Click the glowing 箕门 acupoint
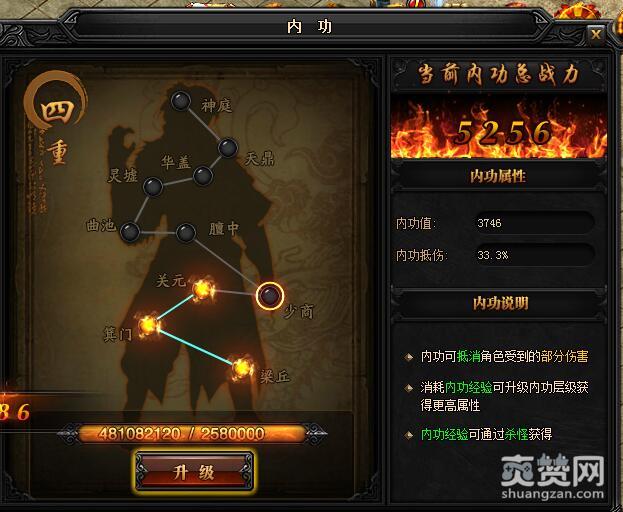623x512 pixels. 149,325
